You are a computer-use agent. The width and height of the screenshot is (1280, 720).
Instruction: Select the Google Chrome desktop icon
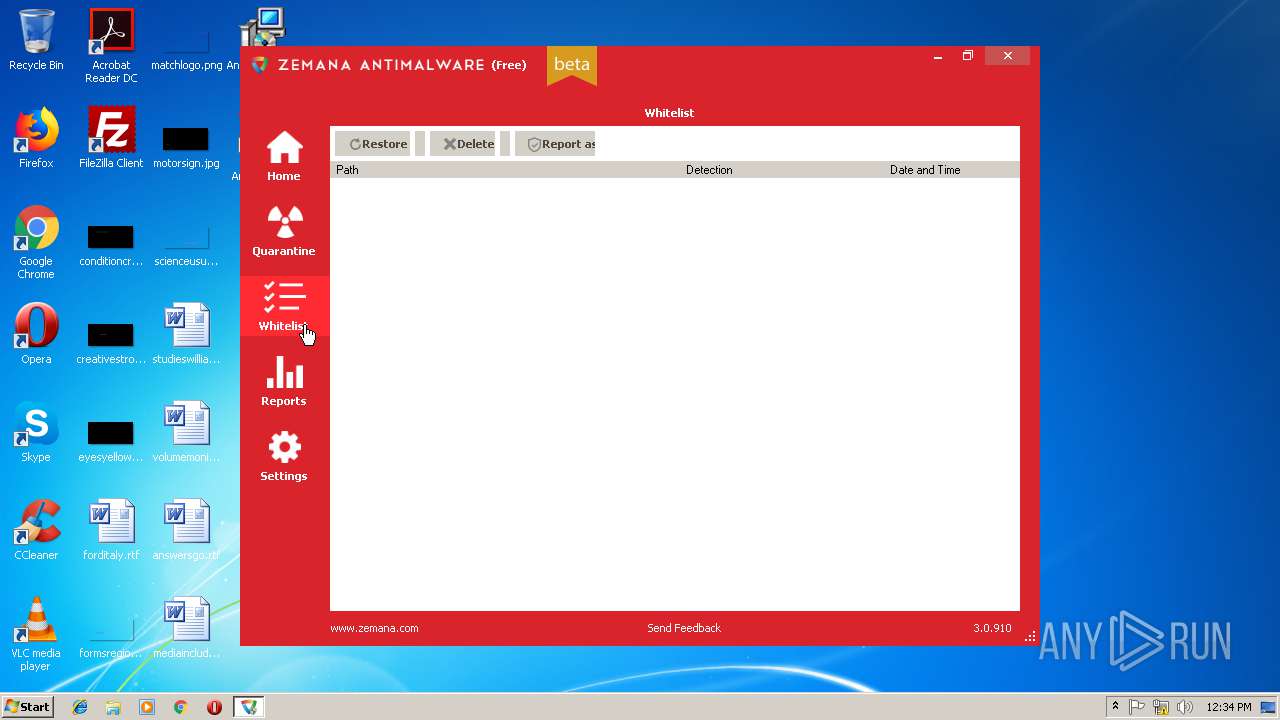[x=36, y=242]
